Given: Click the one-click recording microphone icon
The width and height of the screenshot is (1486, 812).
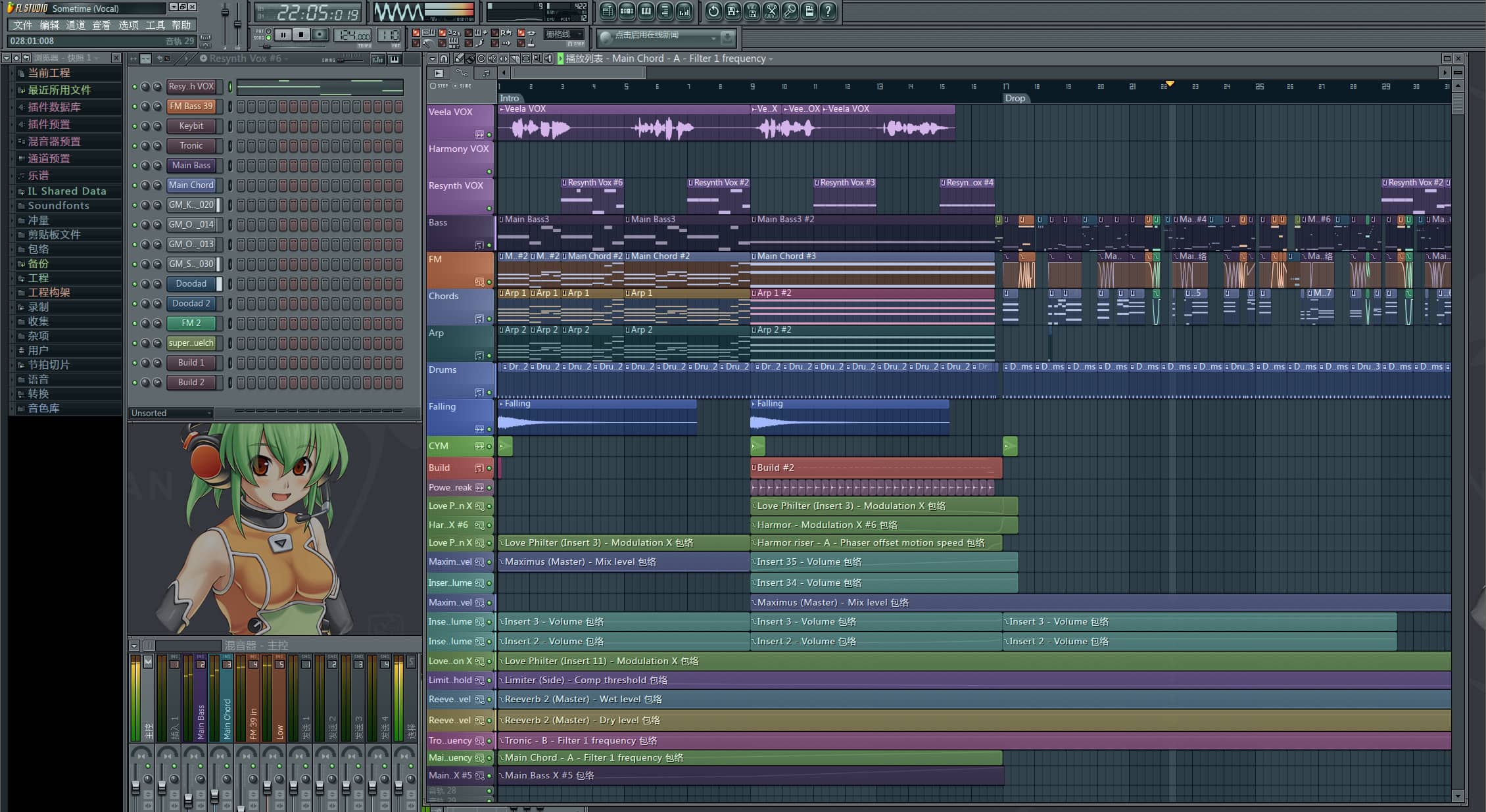Looking at the screenshot, I should pos(790,11).
